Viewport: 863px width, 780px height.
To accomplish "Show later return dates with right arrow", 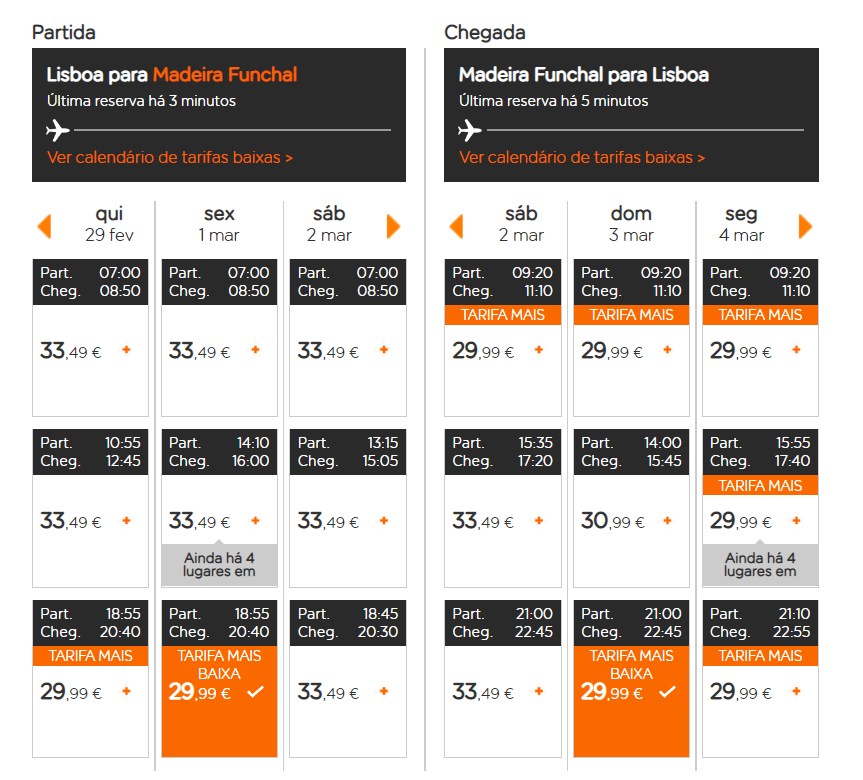I will [x=805, y=226].
